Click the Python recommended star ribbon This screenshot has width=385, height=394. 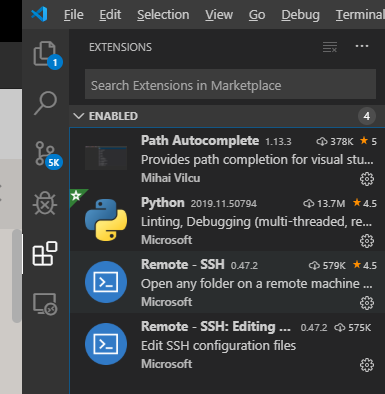click(x=77, y=196)
